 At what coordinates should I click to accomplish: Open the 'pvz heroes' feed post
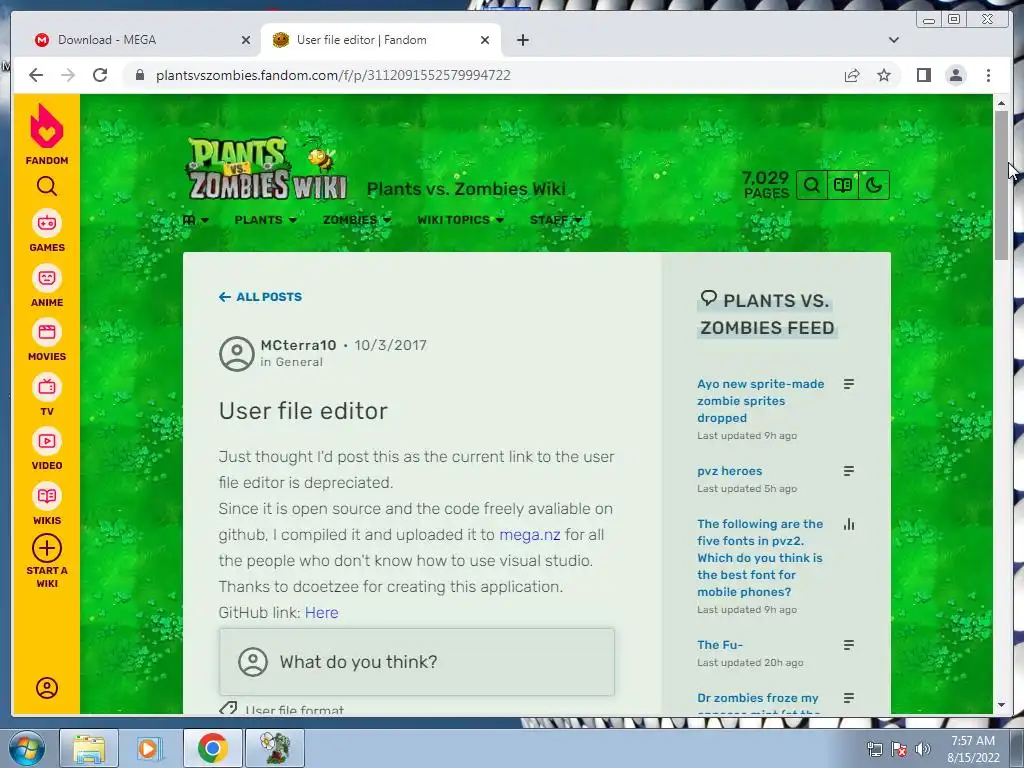(729, 471)
